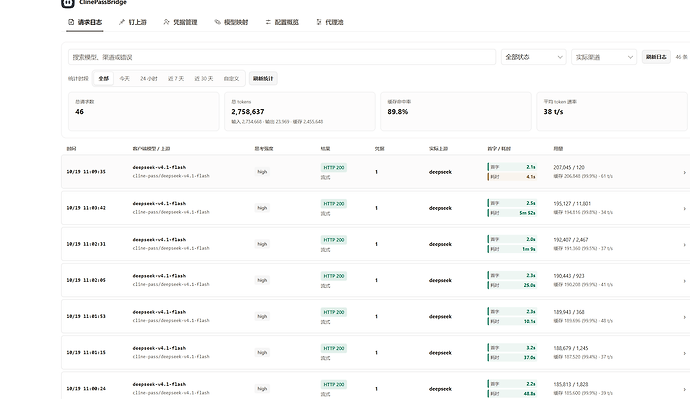Select the 自定义 custom time range option
Image resolution: width=690 pixels, height=399 pixels.
pyautogui.click(x=231, y=79)
